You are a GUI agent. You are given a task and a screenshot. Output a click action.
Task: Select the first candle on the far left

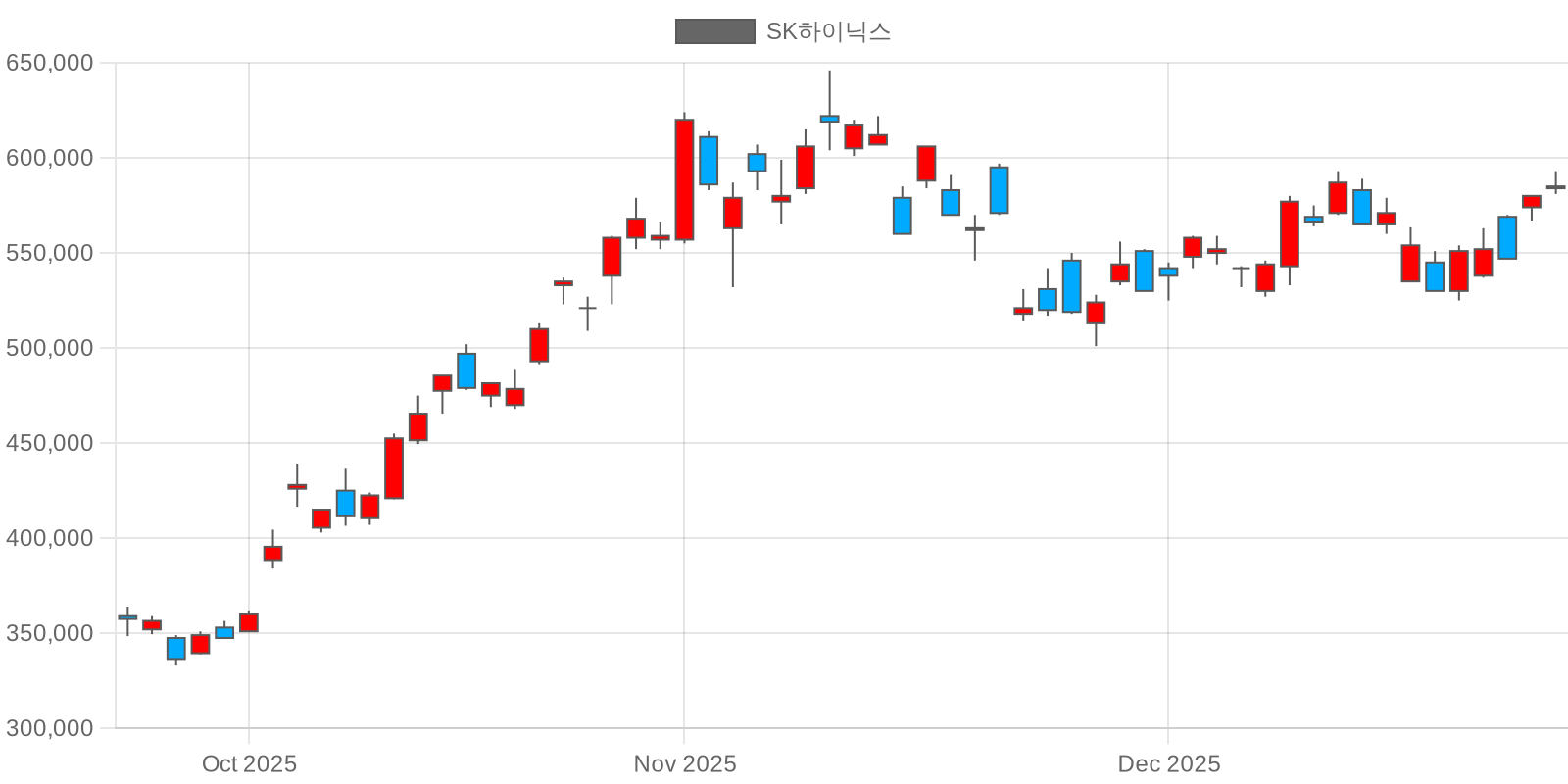(127, 617)
